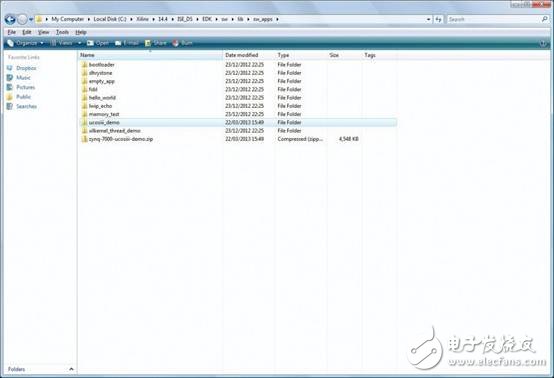Screen dimensions: 554x378
Task: Click the E-mail toolbar button
Action: pyautogui.click(x=127, y=43)
